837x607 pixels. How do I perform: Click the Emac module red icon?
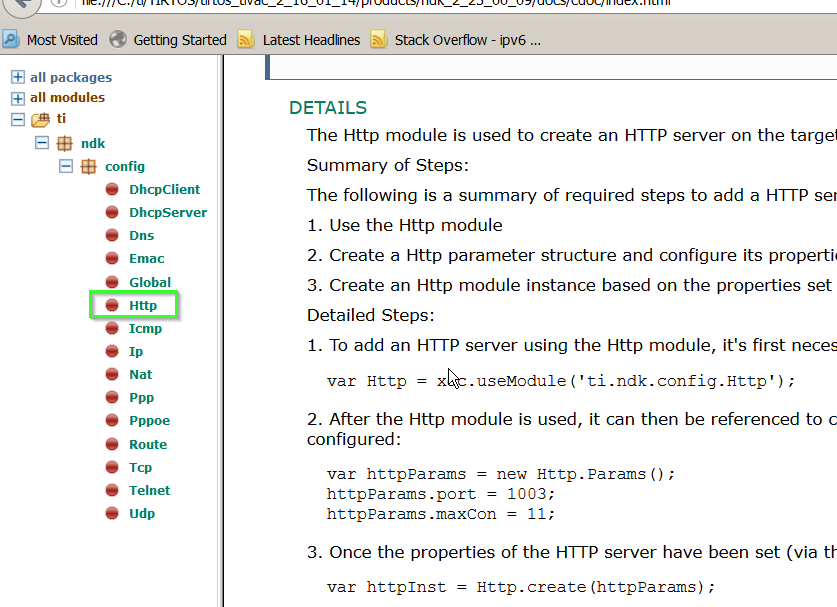(112, 258)
